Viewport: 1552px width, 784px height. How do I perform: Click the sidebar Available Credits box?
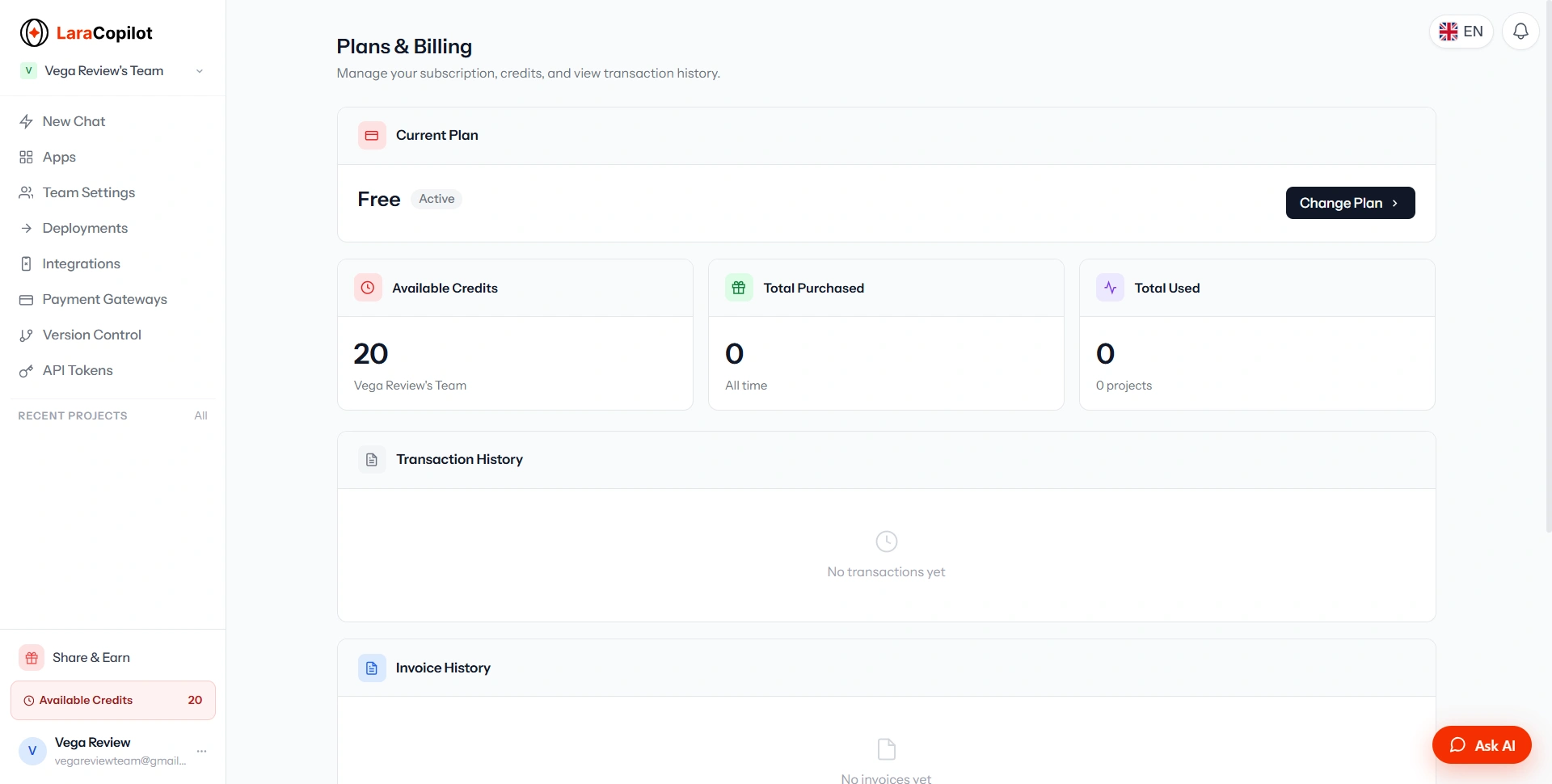[113, 701]
